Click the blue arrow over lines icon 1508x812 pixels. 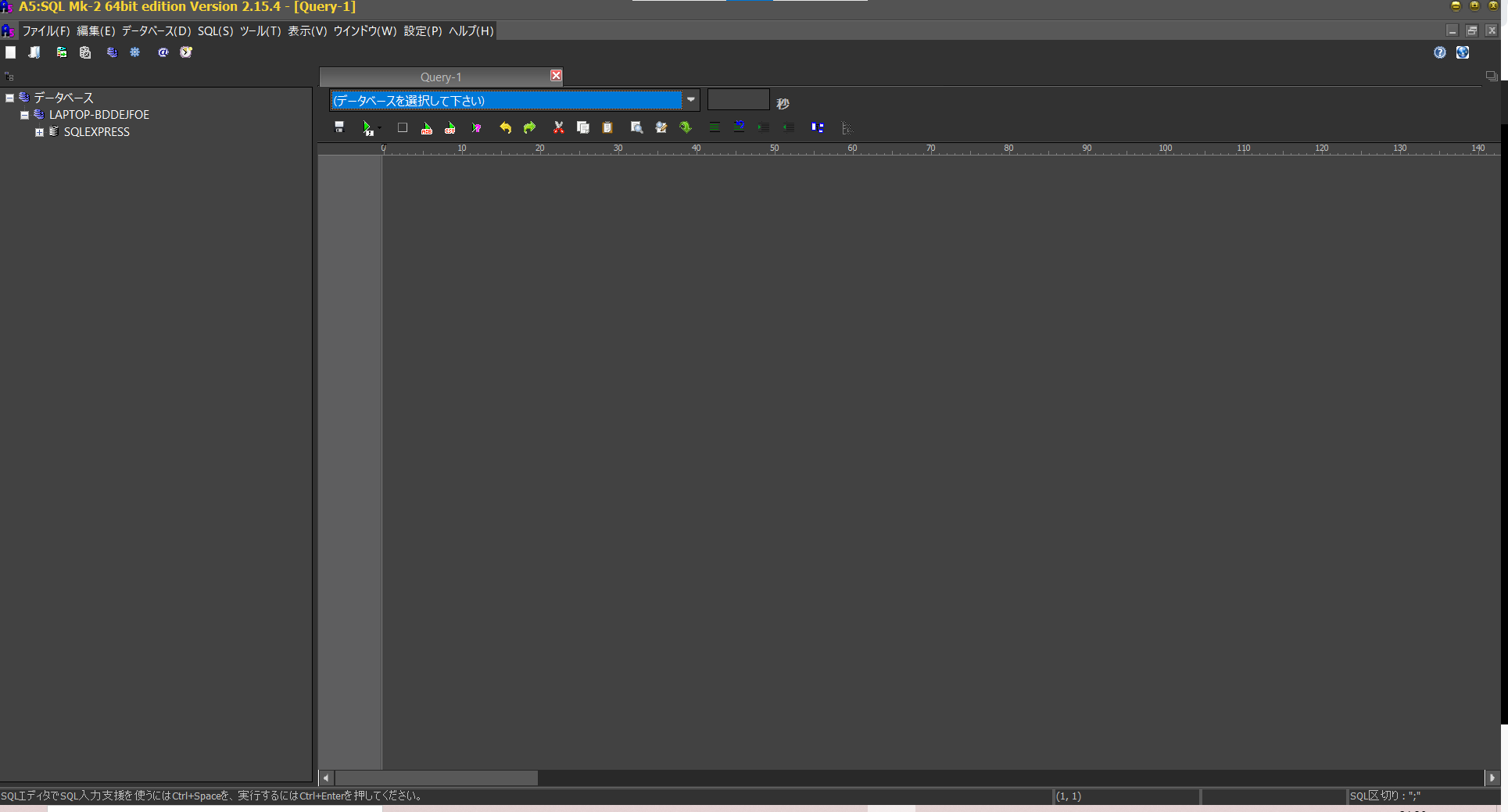[739, 127]
